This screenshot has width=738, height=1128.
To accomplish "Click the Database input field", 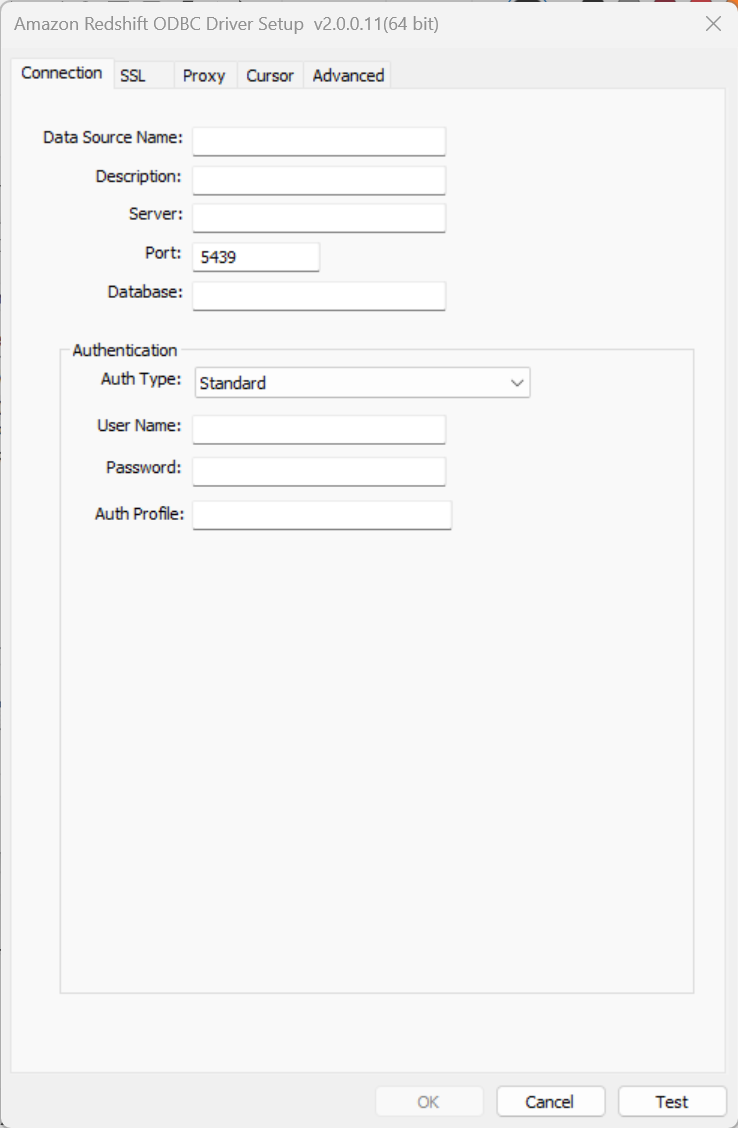I will click(x=318, y=295).
